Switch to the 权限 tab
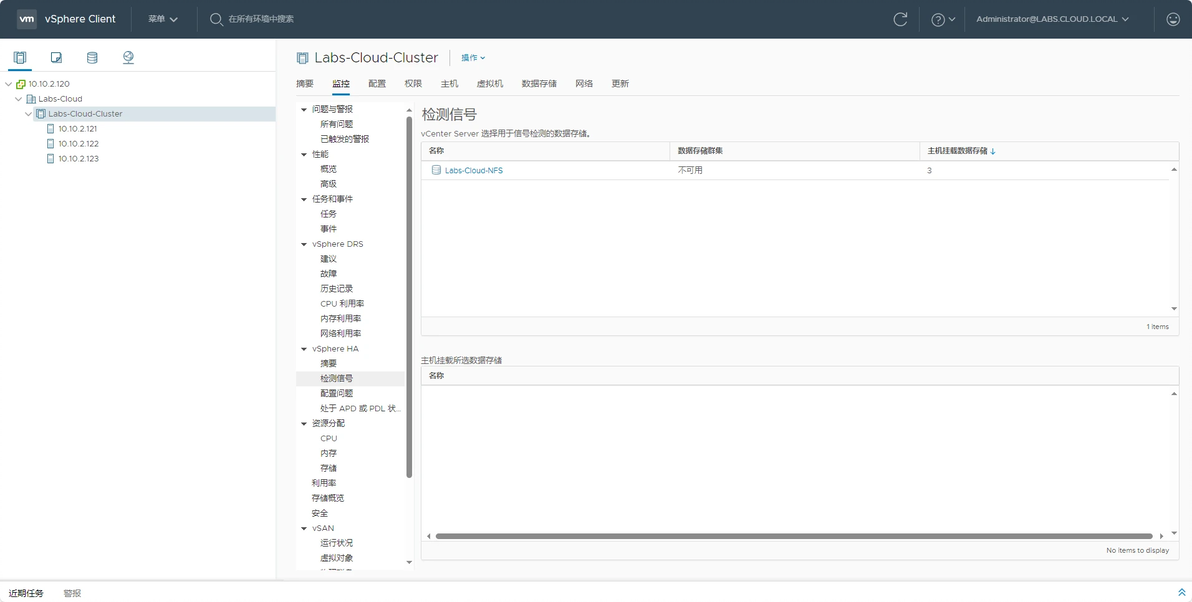1192x602 pixels. pyautogui.click(x=413, y=84)
